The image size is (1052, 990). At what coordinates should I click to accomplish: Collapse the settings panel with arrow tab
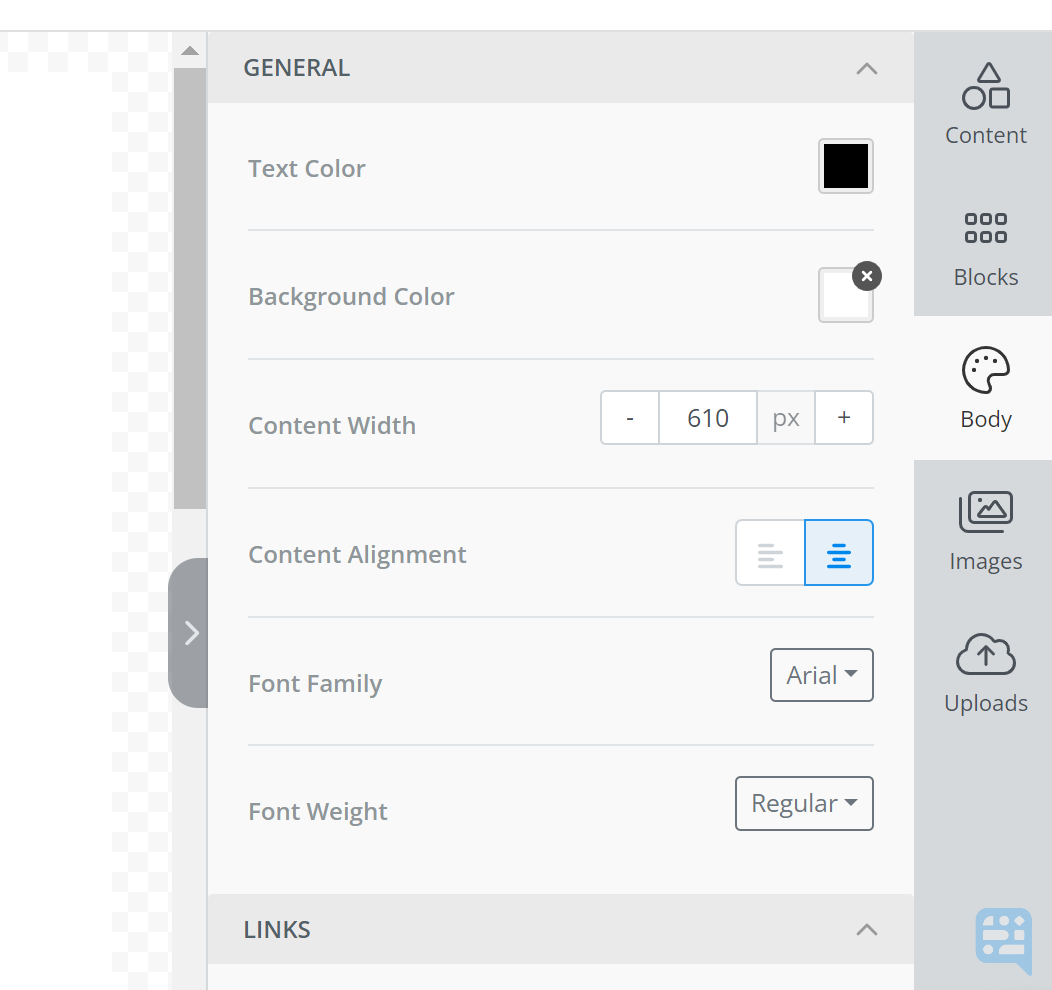click(190, 632)
